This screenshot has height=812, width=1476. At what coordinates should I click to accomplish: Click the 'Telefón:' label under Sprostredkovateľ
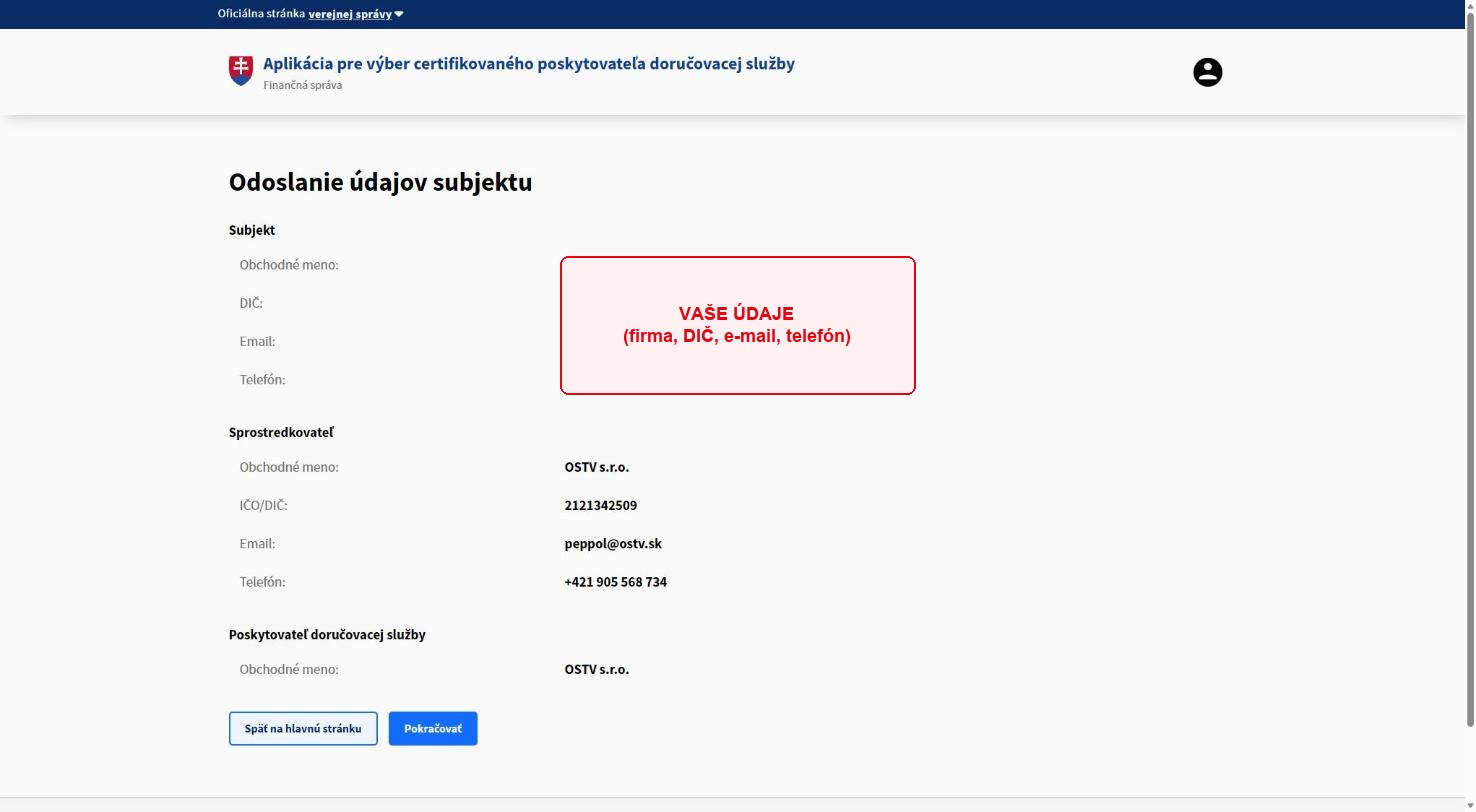point(262,582)
